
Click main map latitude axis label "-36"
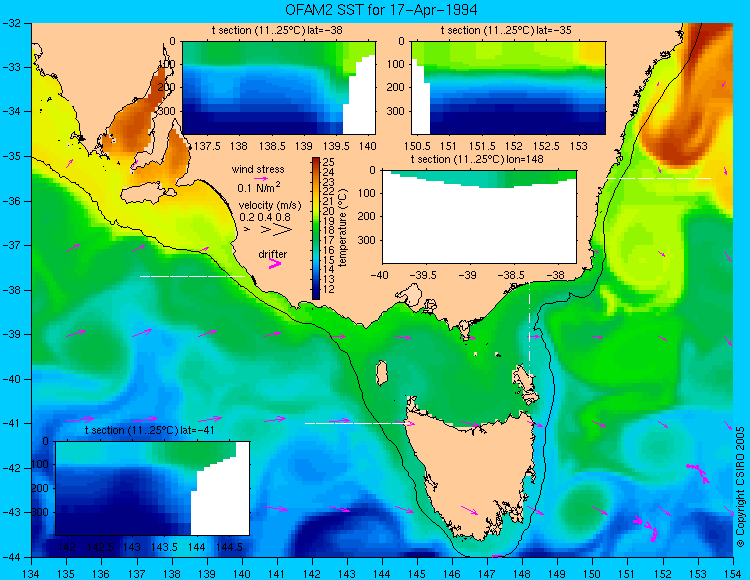coord(11,201)
